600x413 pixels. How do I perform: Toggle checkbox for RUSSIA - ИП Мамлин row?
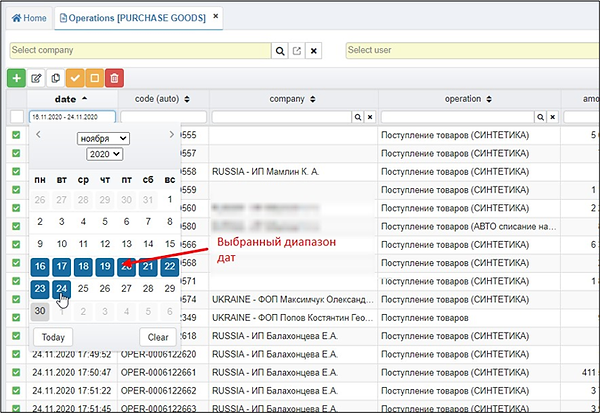click(x=16, y=171)
